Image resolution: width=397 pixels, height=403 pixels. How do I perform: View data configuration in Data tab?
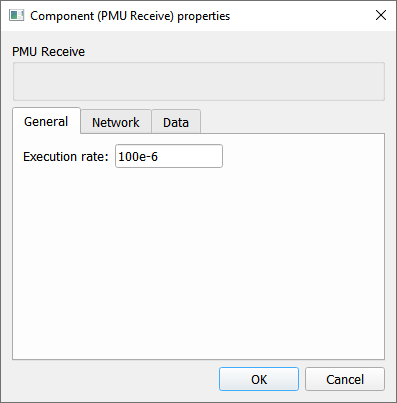coord(176,122)
